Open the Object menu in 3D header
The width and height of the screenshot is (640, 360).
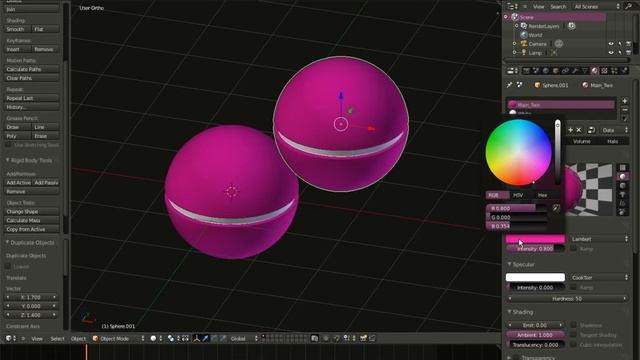tap(78, 338)
